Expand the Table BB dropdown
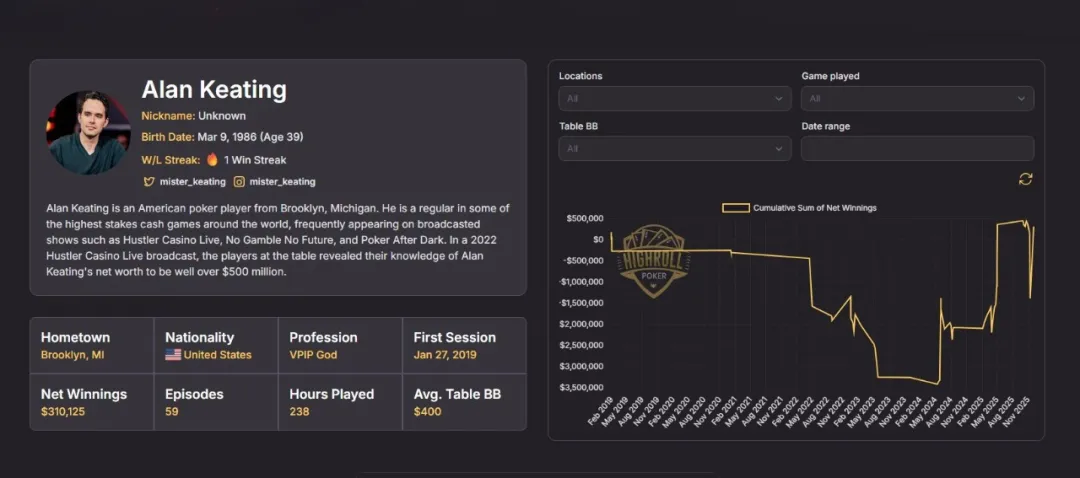The width and height of the screenshot is (1080, 478). click(676, 149)
